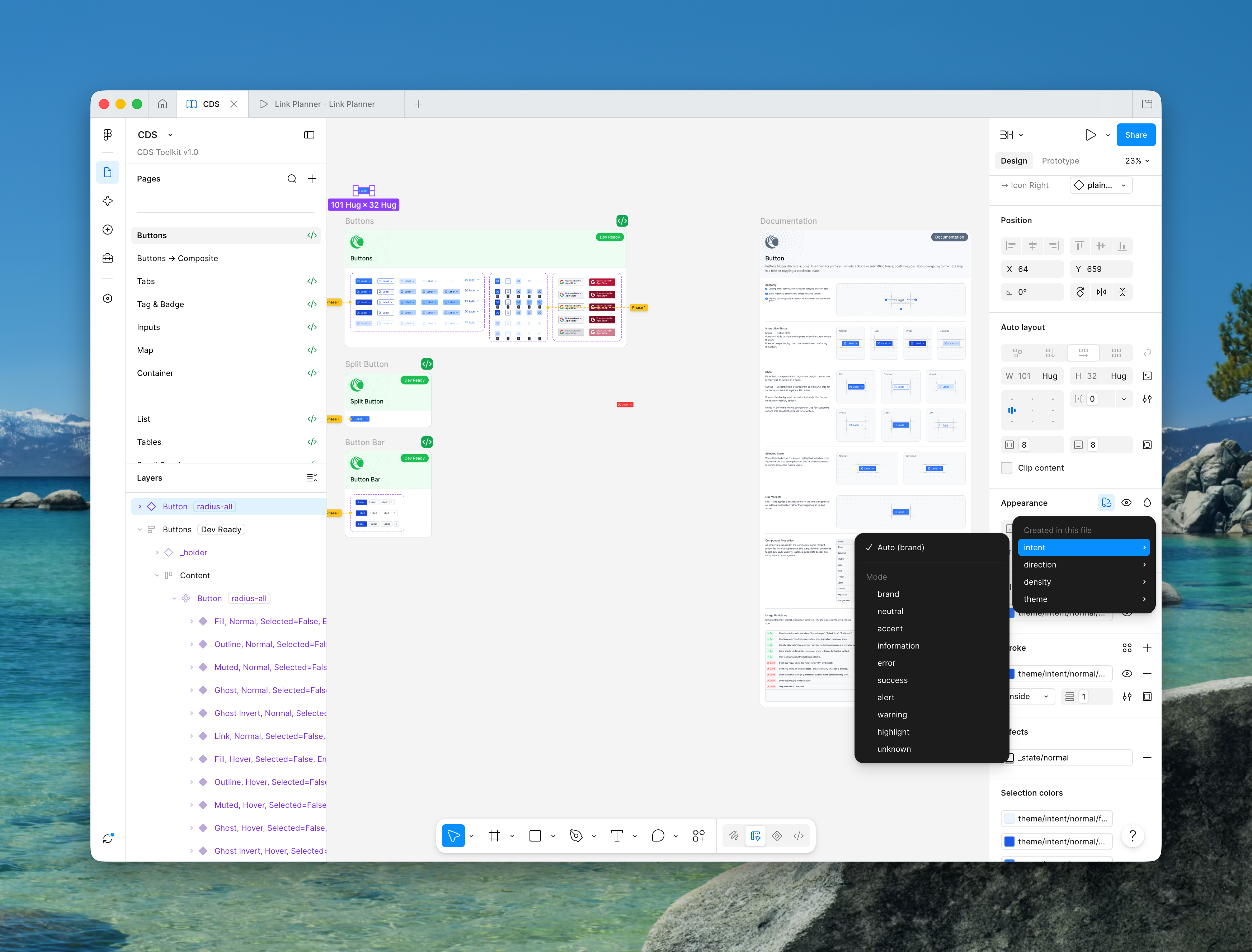Add a new page with the plus button

[312, 179]
